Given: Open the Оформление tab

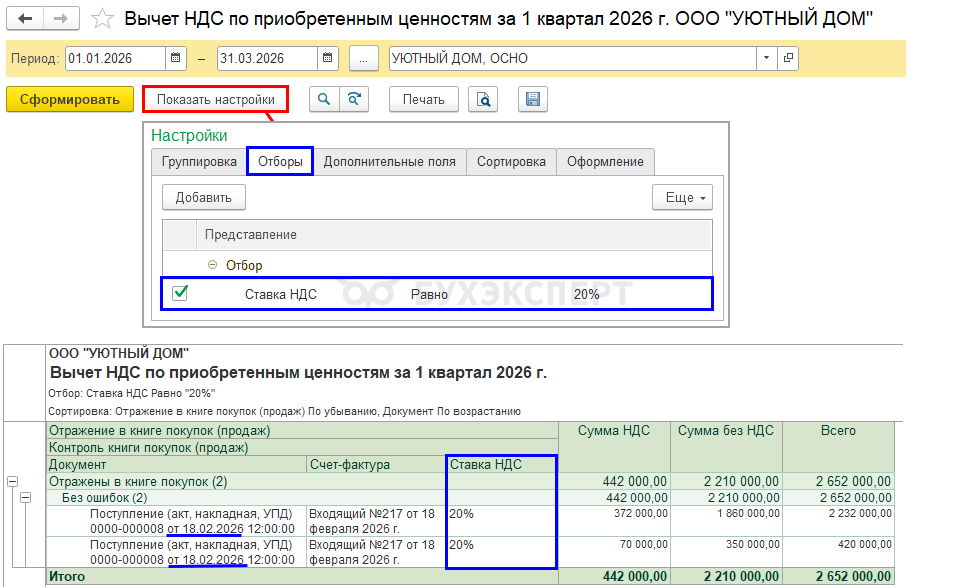Looking at the screenshot, I should [x=605, y=162].
